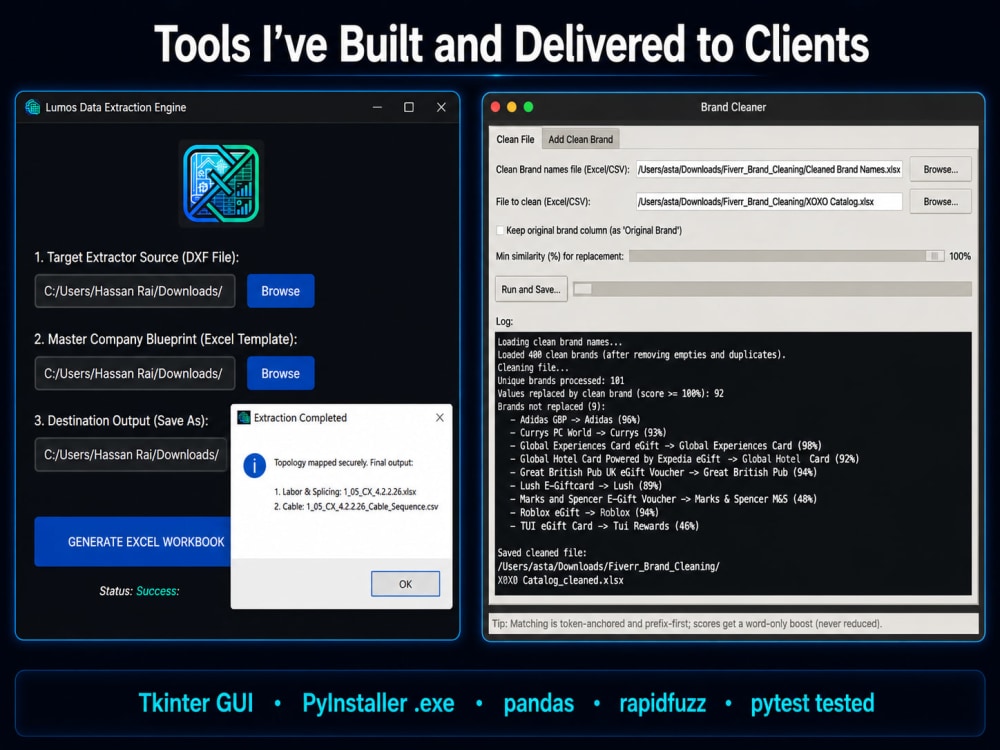
Task: Click the large Lumos logo image
Action: tap(221, 184)
